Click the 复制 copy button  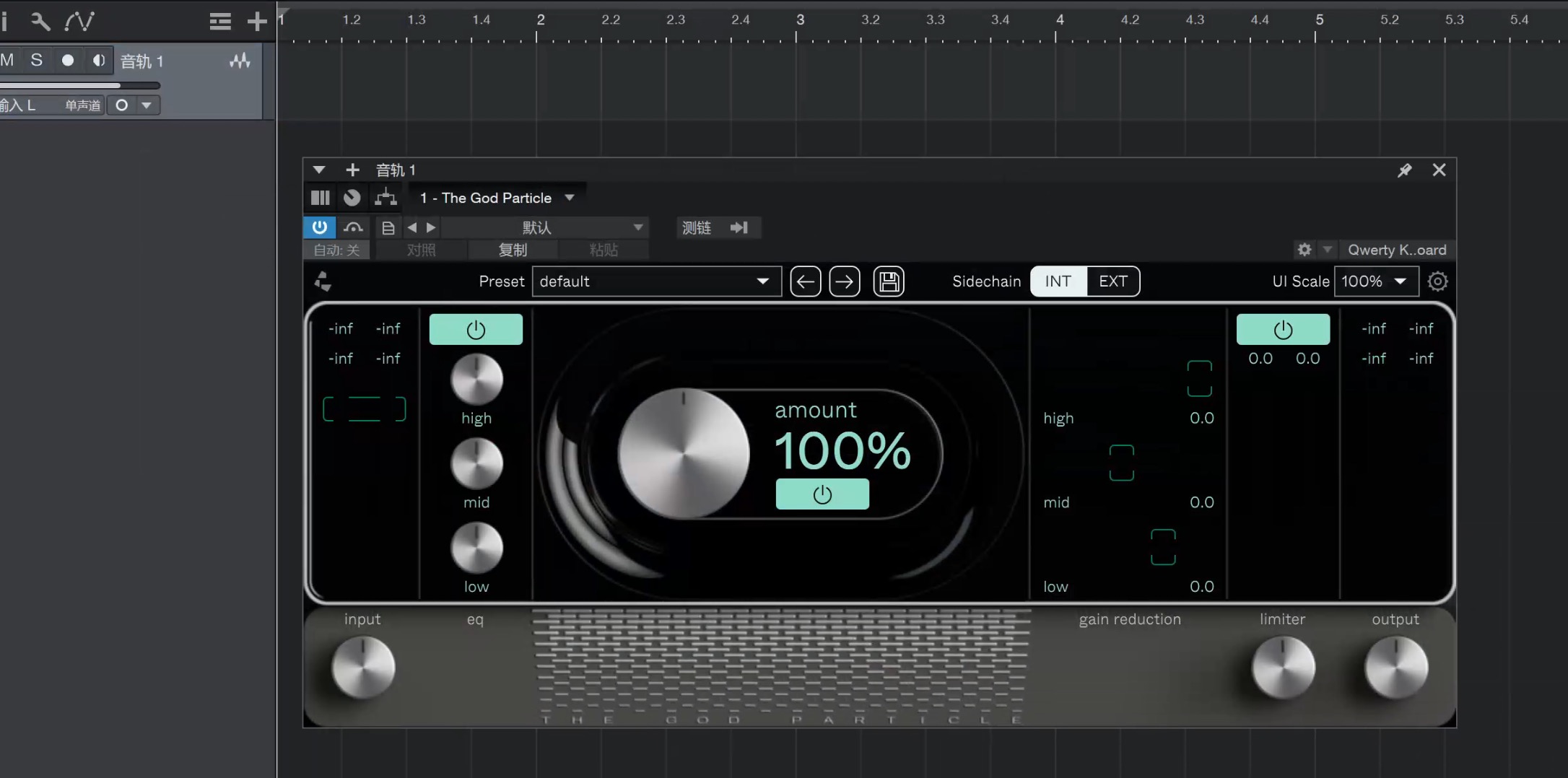(513, 250)
